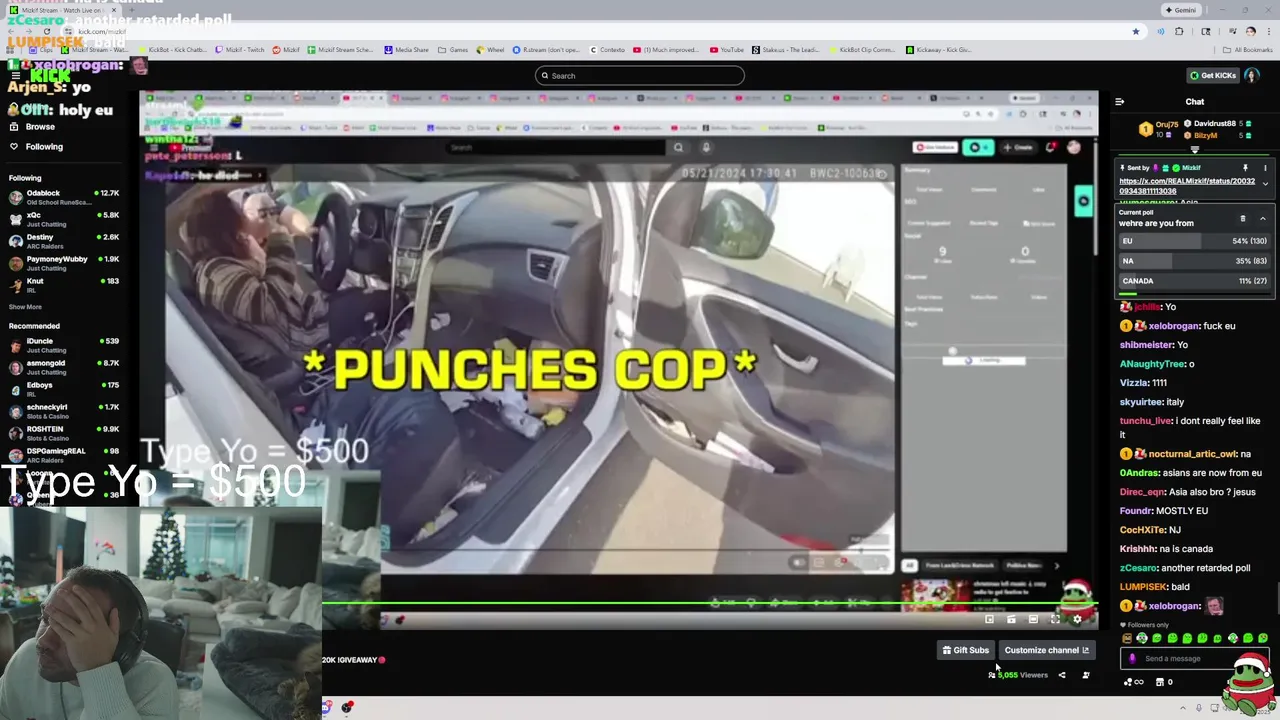Open the icon right of share
This screenshot has height=720, width=1280.
[1085, 675]
